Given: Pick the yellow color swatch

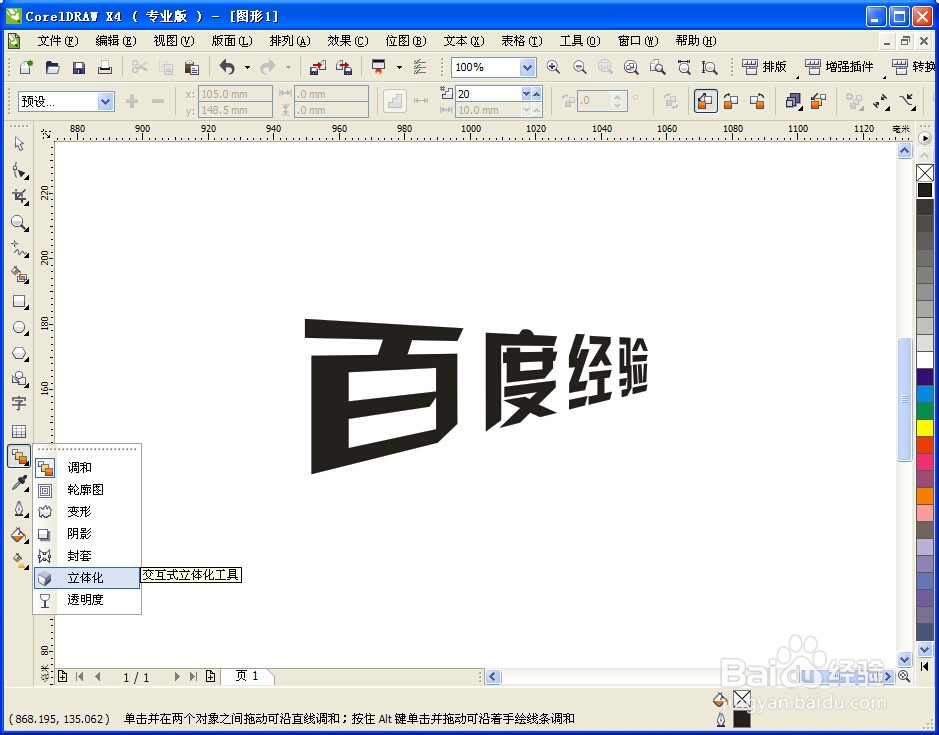Looking at the screenshot, I should tap(925, 428).
